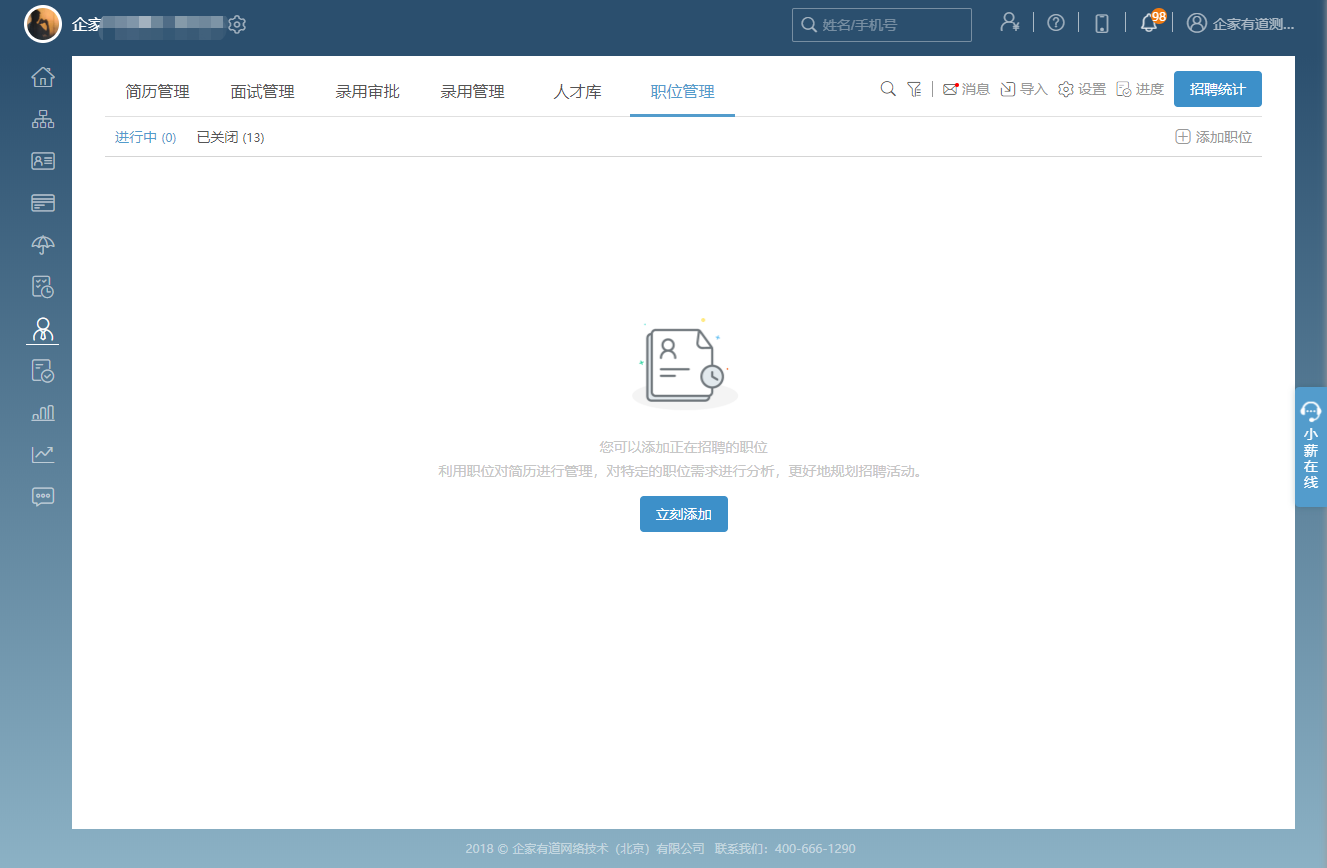1327x868 pixels.
Task: Open 设置 settings in toolbar
Action: click(x=1082, y=89)
